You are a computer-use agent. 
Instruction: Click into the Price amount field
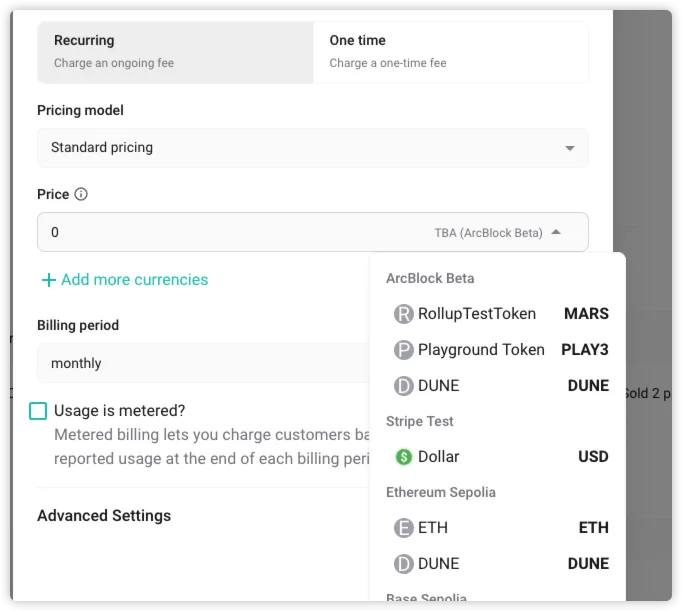coord(235,232)
